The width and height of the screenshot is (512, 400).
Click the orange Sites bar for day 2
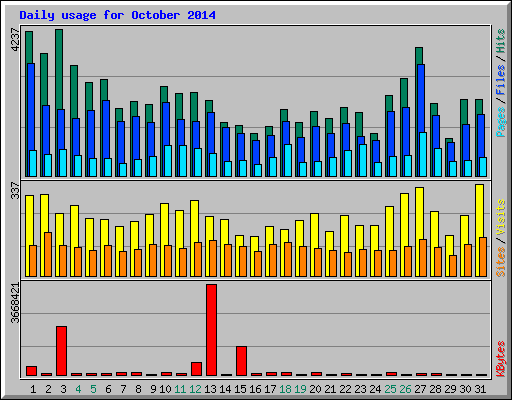click(x=48, y=254)
